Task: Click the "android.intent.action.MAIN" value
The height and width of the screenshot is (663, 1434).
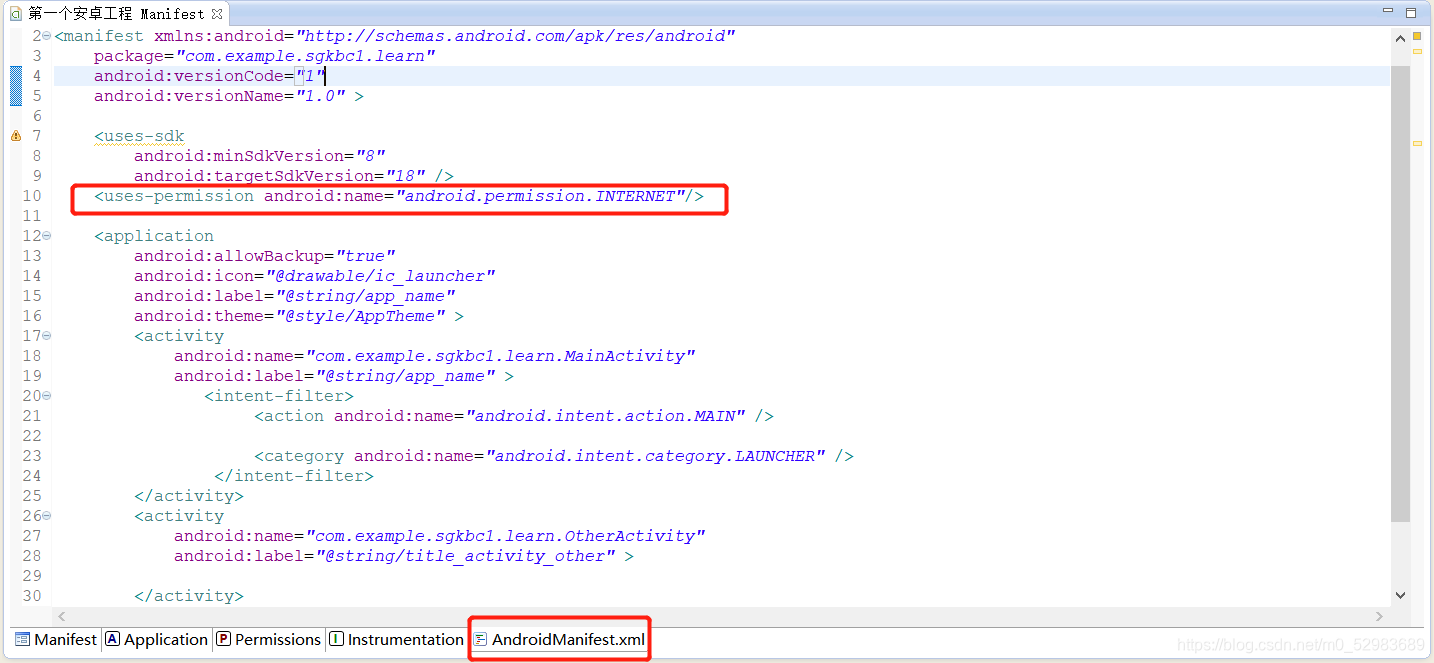Action: tap(604, 416)
